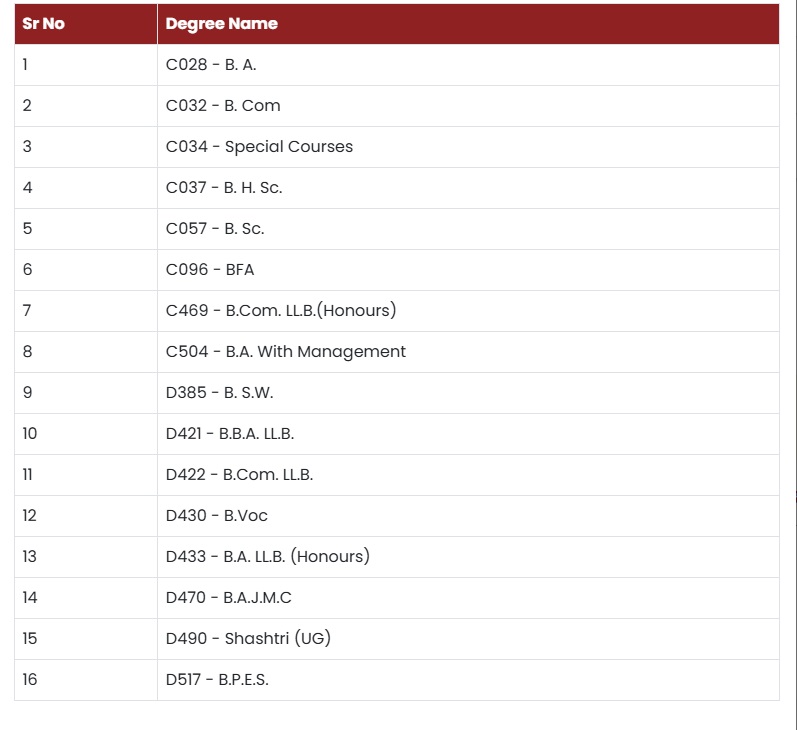Screen dimensions: 797x730
Task: Select the D517 - B.P.E.S. row
Action: click(x=397, y=680)
